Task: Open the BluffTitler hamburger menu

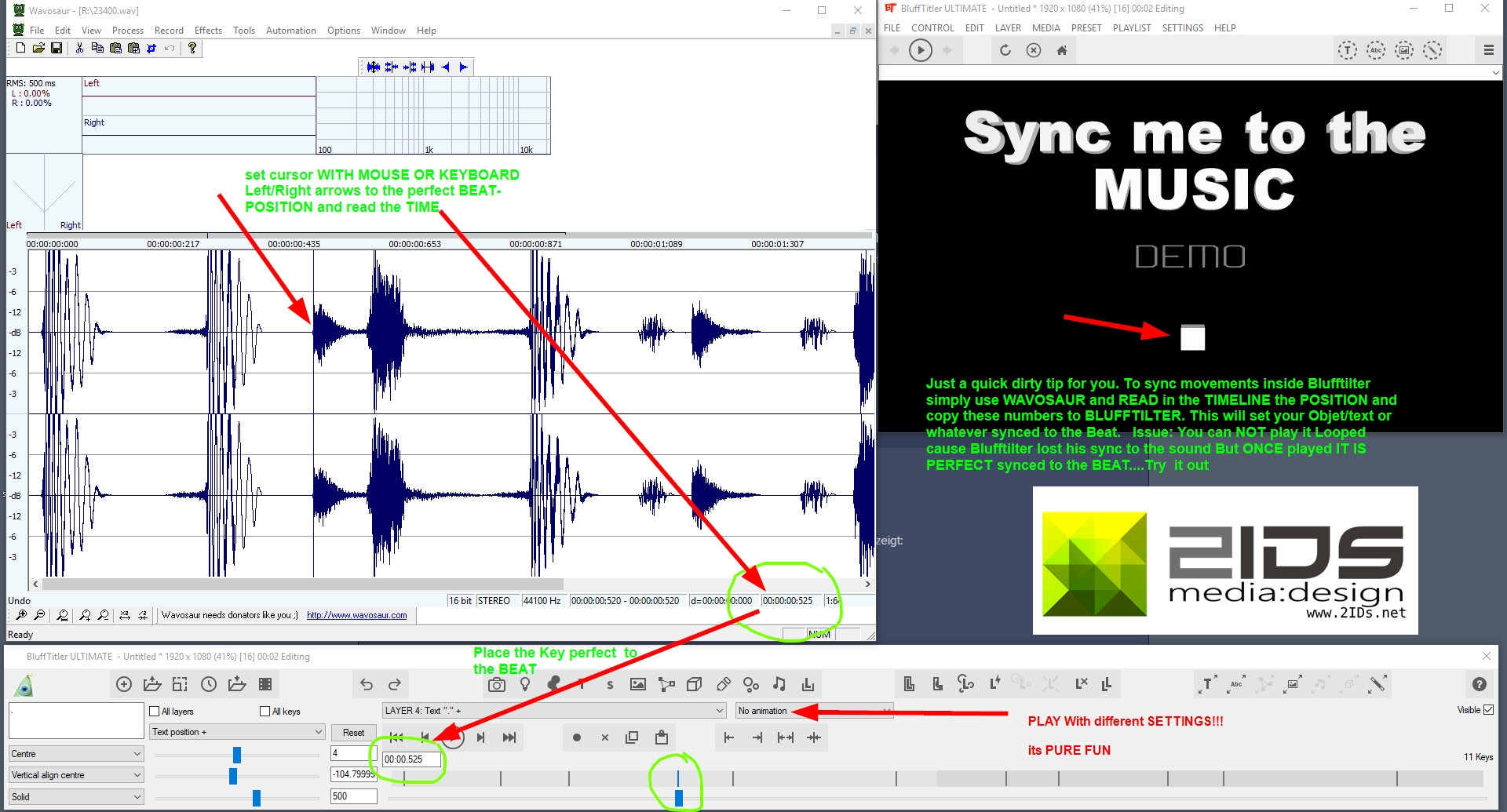Action: 1488,50
